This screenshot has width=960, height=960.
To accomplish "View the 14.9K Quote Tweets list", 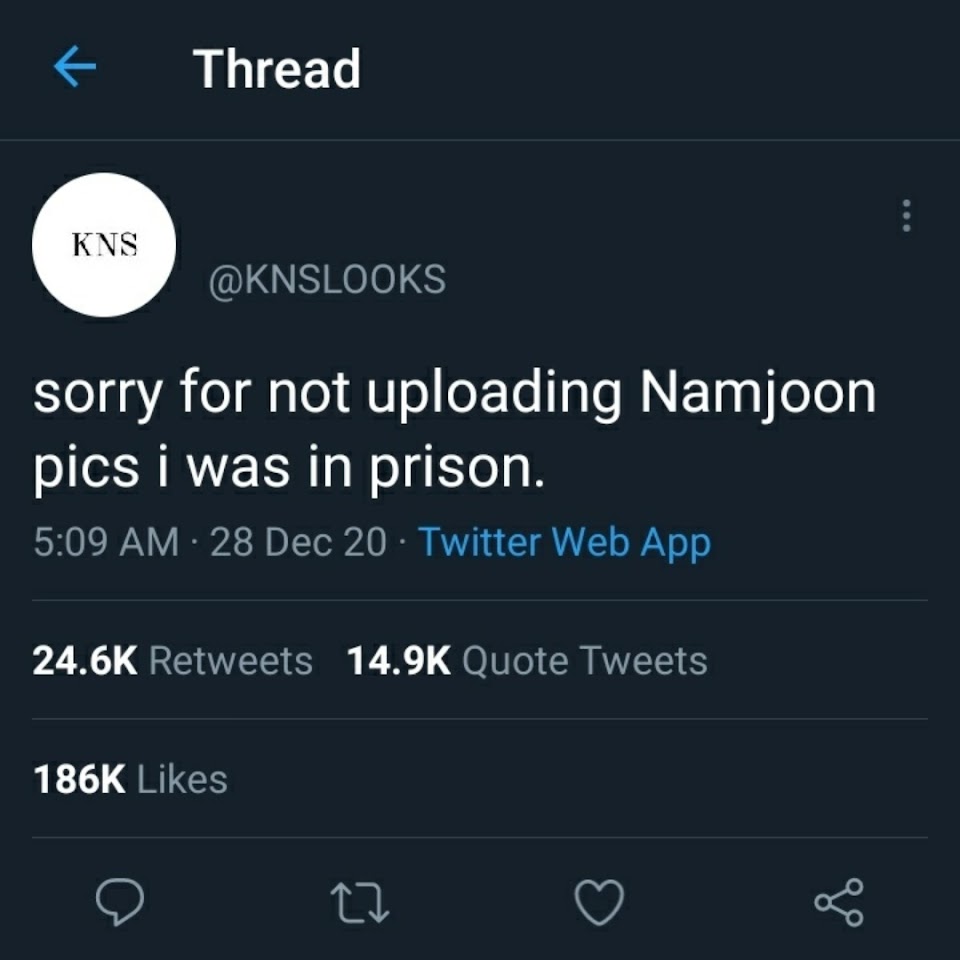I will (527, 661).
